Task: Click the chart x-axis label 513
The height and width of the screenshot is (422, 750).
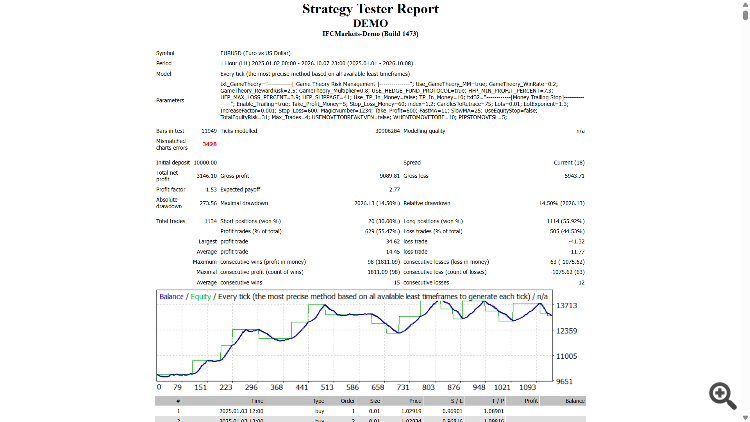Action: point(327,388)
